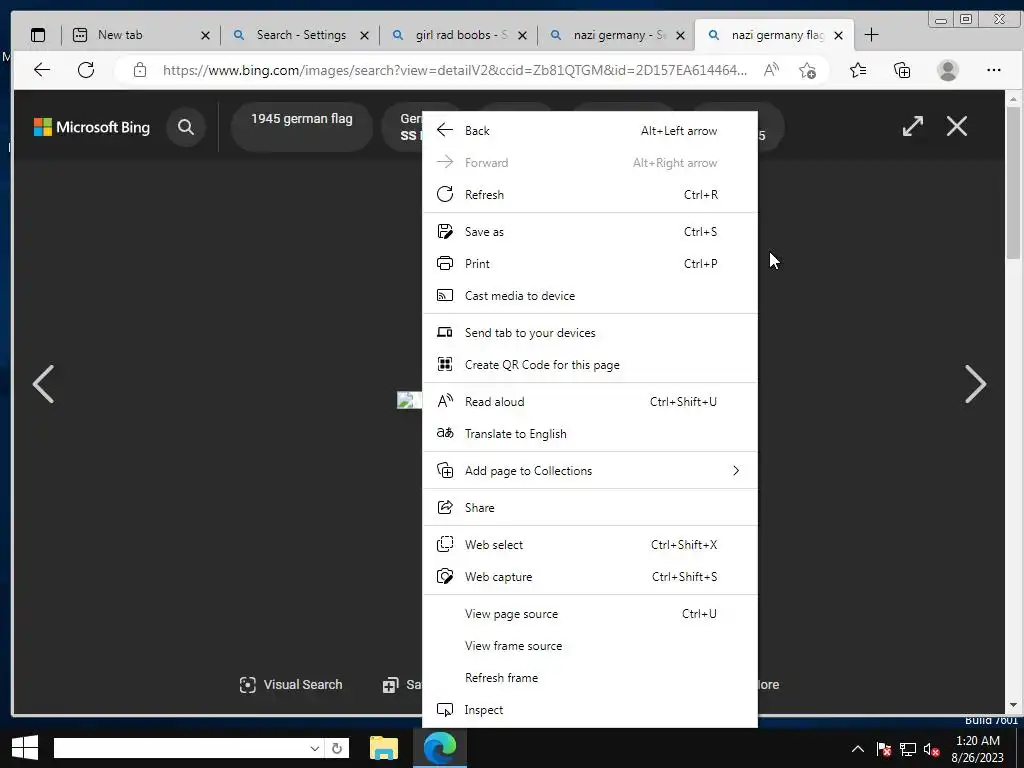Close the New tab tab
1024x768 pixels.
(x=205, y=35)
